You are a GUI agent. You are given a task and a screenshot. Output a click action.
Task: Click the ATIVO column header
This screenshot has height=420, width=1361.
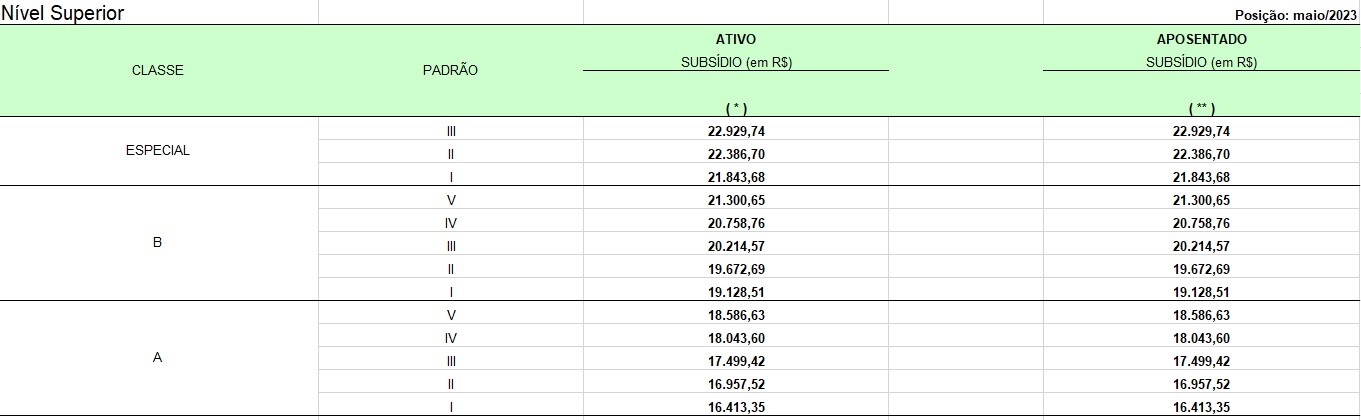735,39
